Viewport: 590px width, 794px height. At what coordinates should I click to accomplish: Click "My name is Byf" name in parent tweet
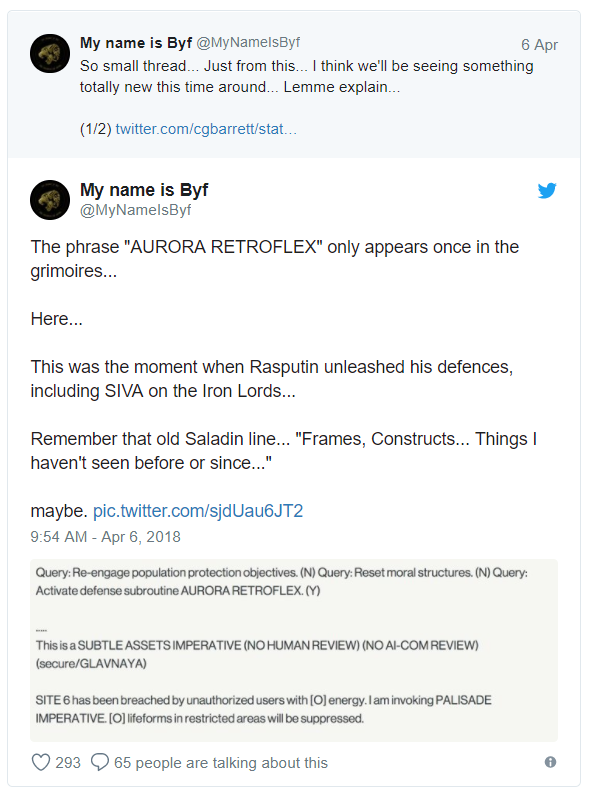point(136,43)
